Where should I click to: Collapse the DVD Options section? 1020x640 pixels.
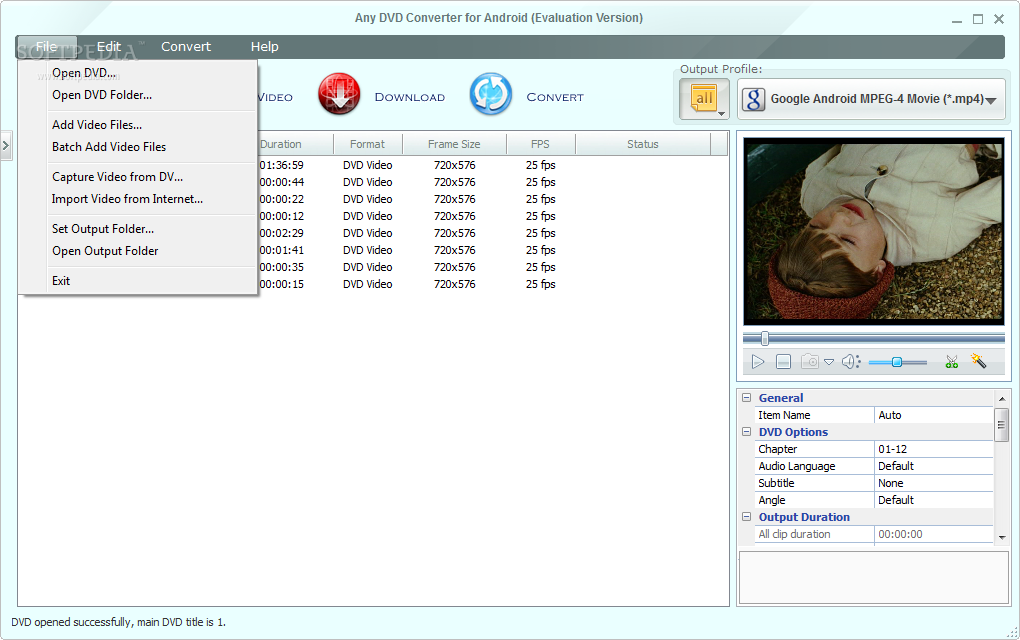[x=747, y=431]
